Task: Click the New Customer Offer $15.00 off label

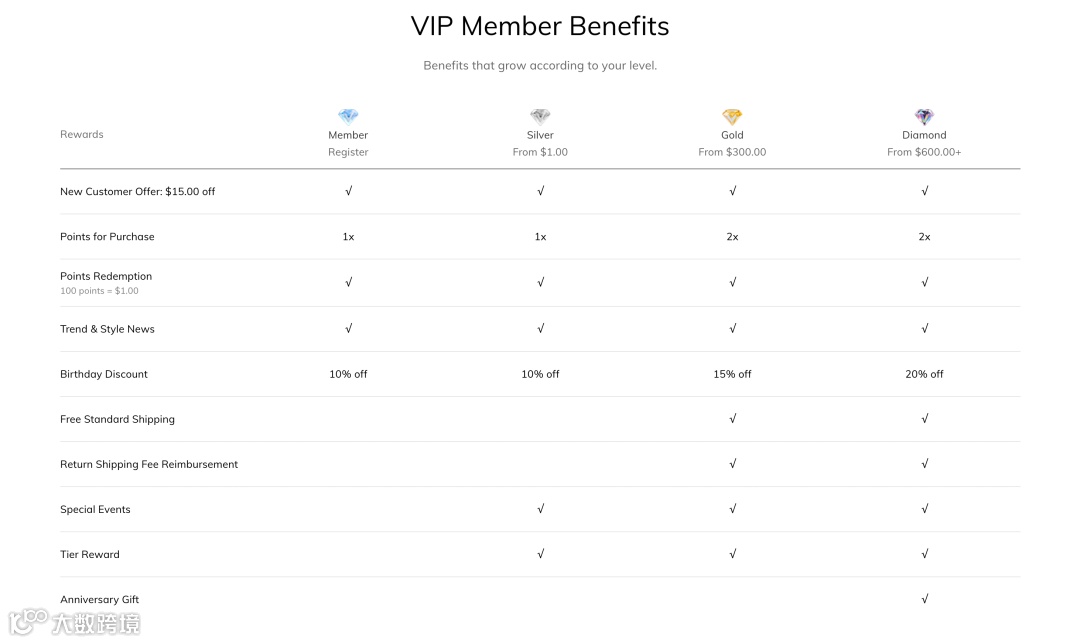Action: (x=138, y=191)
